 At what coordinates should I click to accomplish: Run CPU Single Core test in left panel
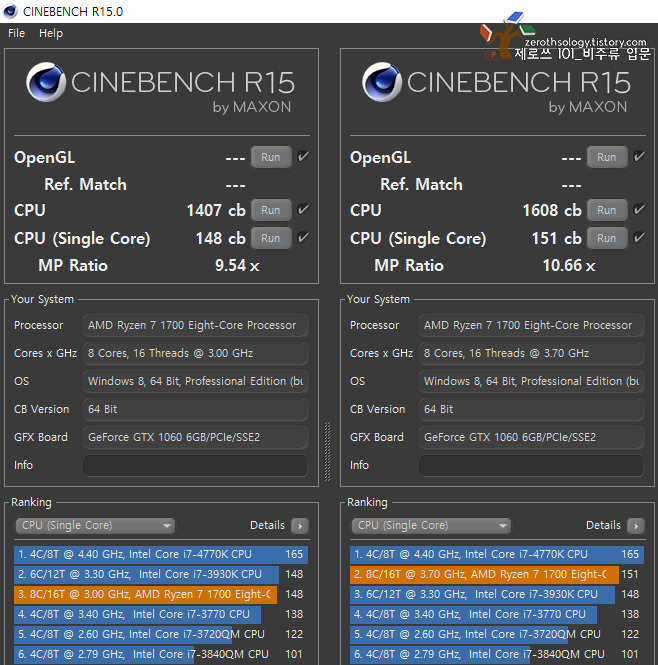pyautogui.click(x=271, y=238)
